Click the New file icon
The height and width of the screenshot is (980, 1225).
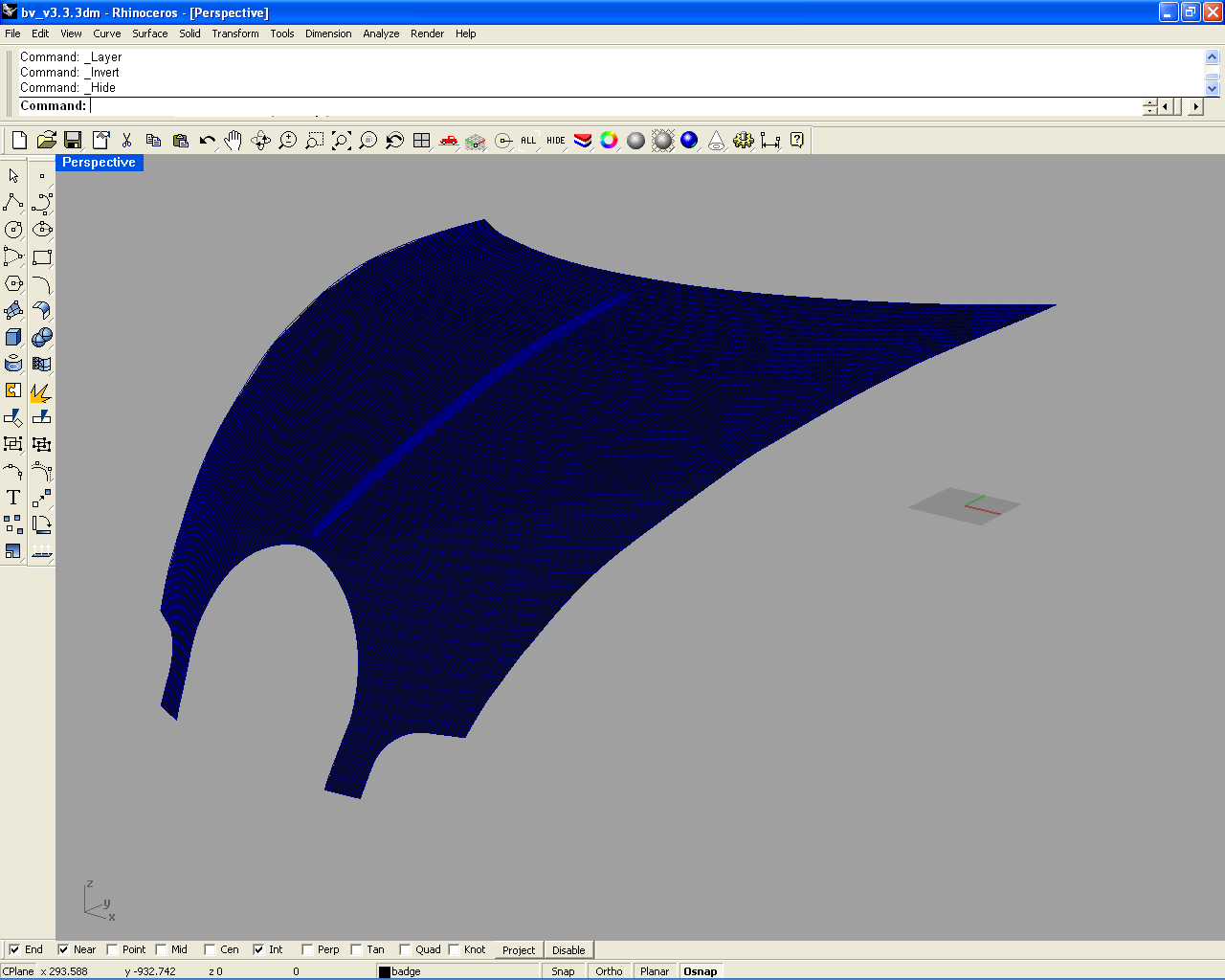pos(19,141)
